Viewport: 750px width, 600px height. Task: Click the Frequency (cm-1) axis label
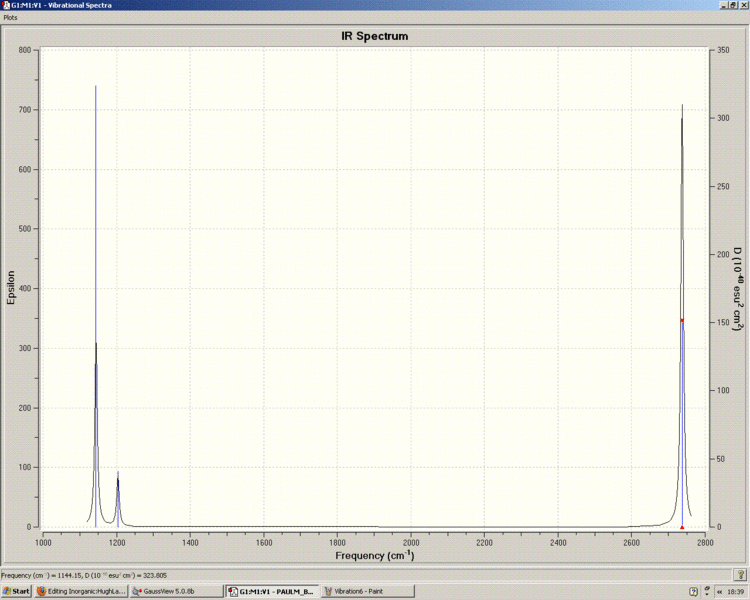[x=375, y=556]
